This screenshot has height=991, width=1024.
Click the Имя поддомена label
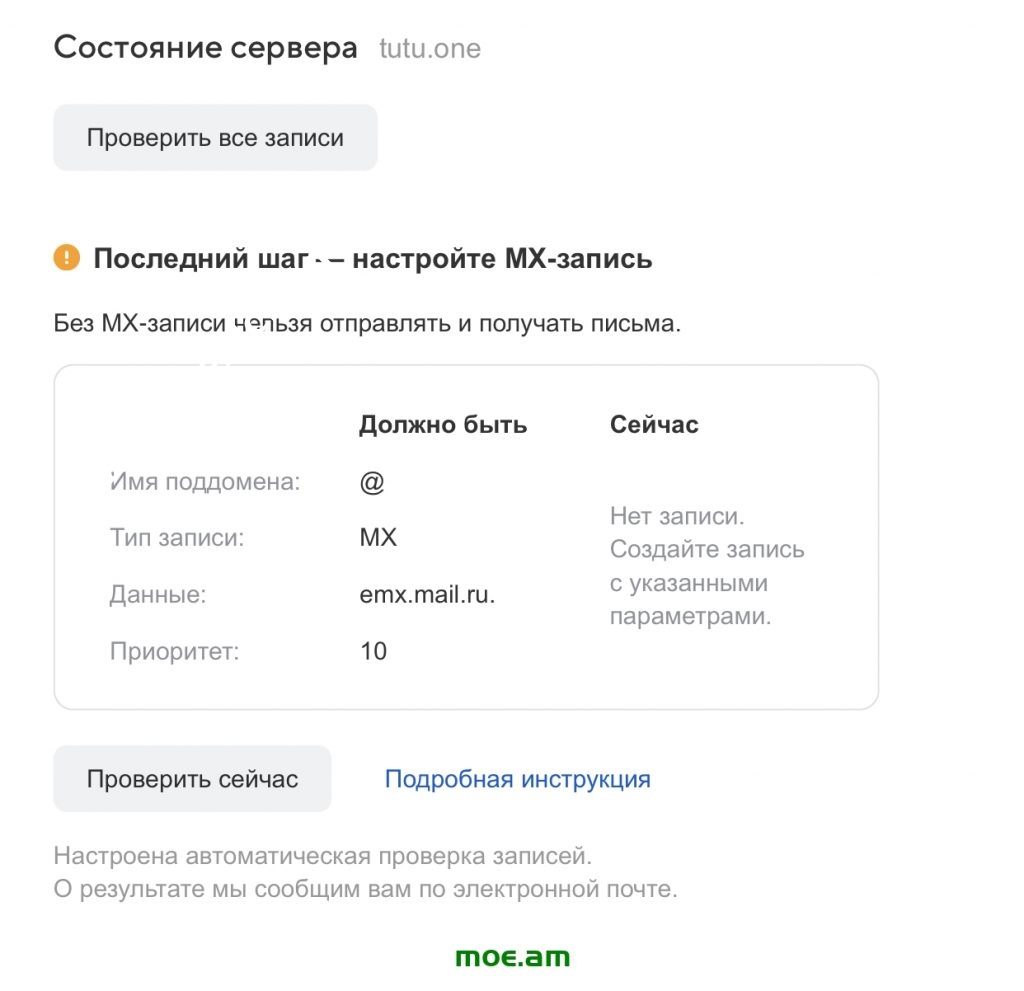(x=206, y=482)
